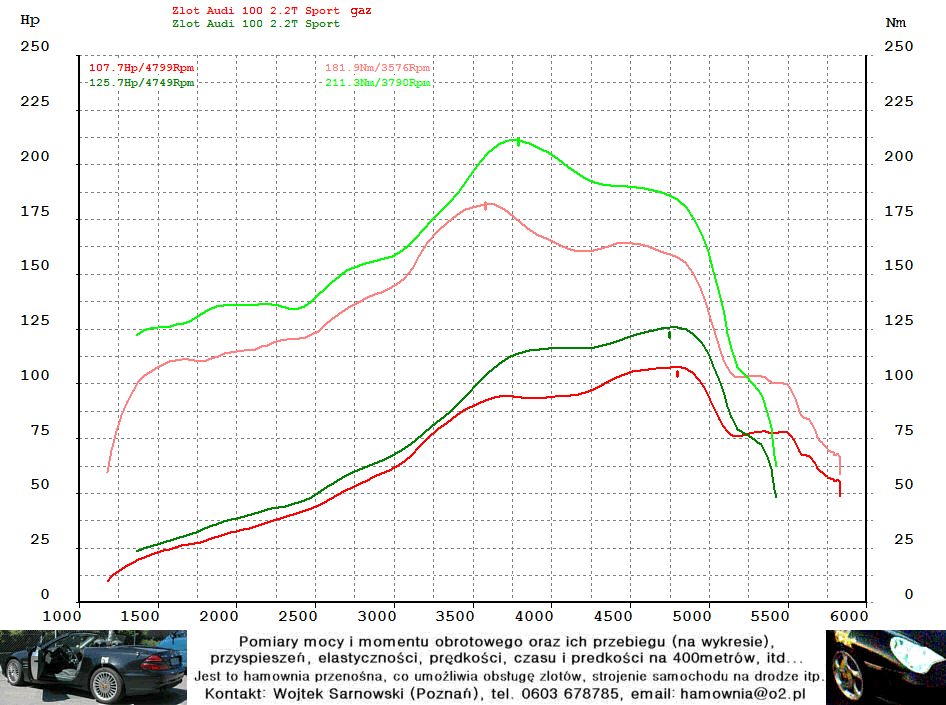
Task: Click the '250' label on the Hp axis
Action: coord(35,46)
